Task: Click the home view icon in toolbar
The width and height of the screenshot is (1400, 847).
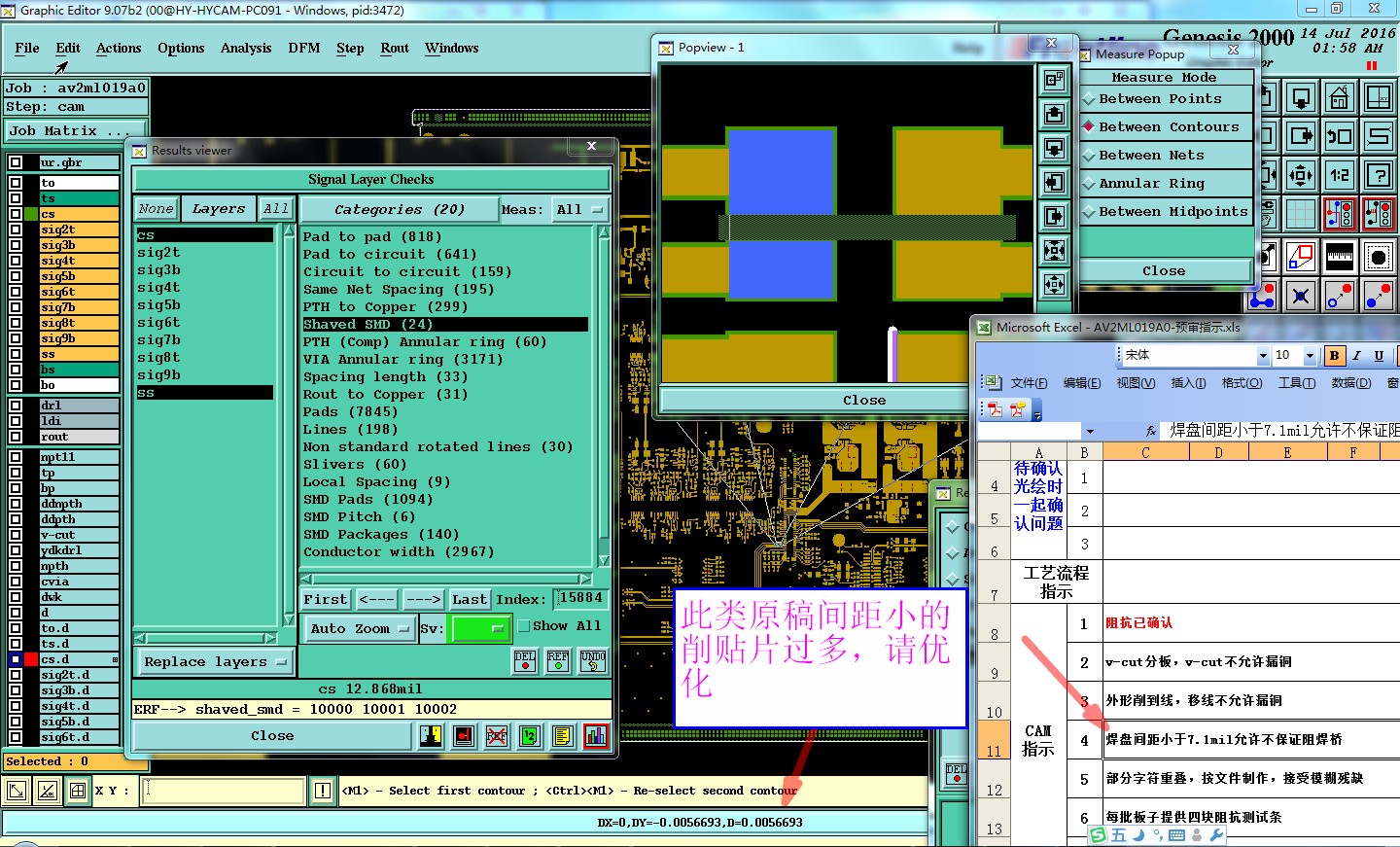Action: (1340, 97)
